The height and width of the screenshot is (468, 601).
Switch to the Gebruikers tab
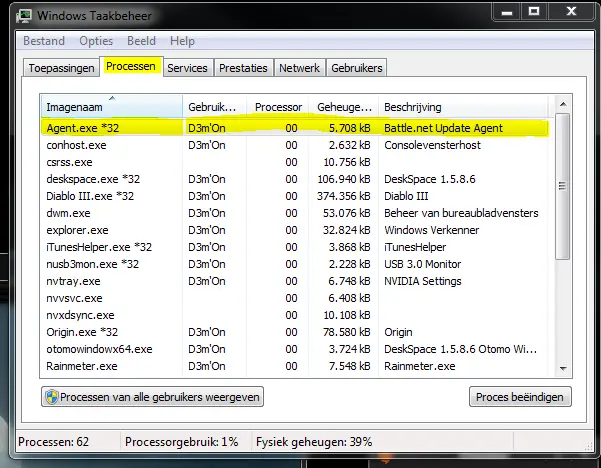tap(357, 68)
